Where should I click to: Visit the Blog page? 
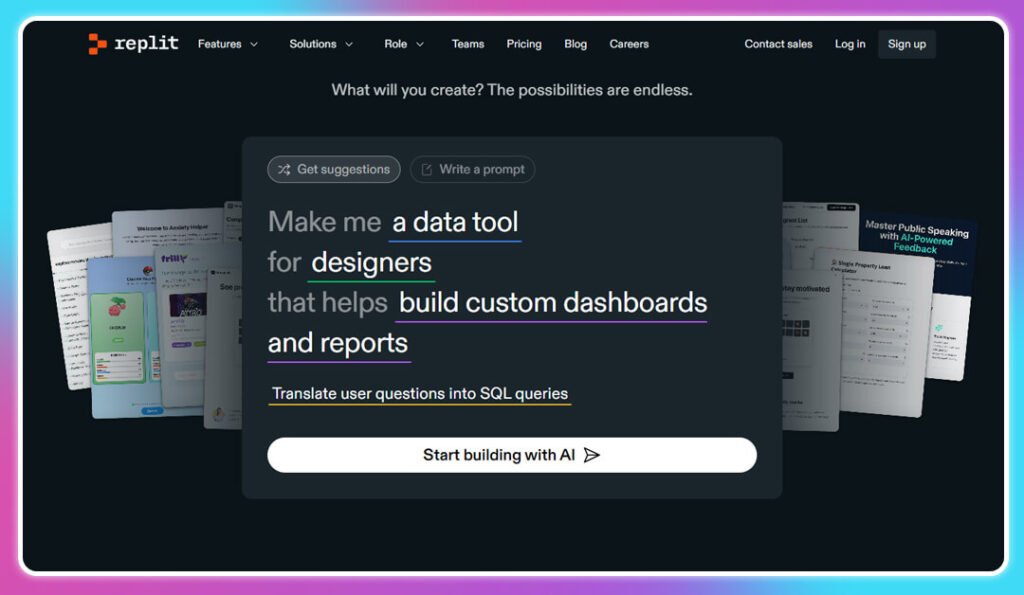pyautogui.click(x=575, y=44)
